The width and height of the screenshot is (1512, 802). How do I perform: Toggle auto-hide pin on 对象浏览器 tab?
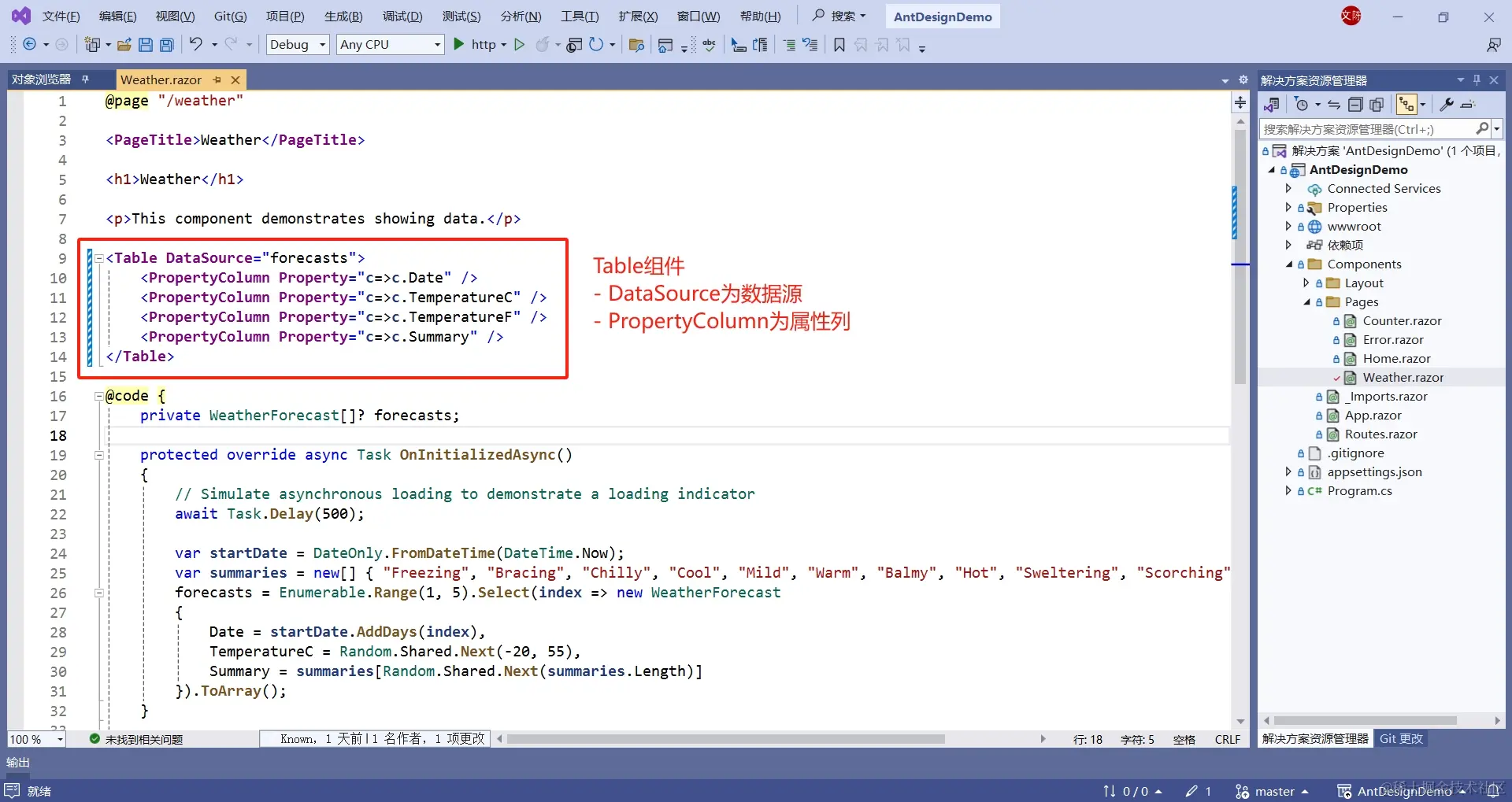85,79
